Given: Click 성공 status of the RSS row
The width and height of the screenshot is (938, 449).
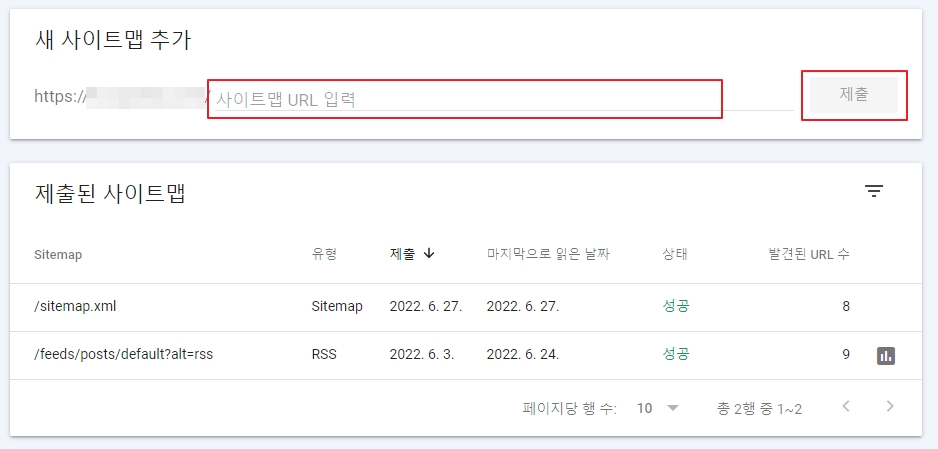Looking at the screenshot, I should (x=676, y=354).
